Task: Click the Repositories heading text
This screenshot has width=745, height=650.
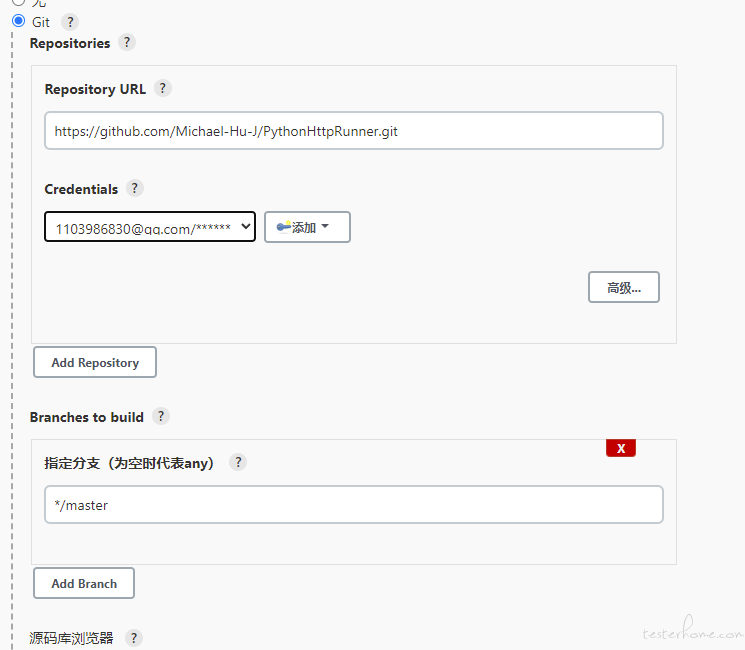Action: (70, 43)
